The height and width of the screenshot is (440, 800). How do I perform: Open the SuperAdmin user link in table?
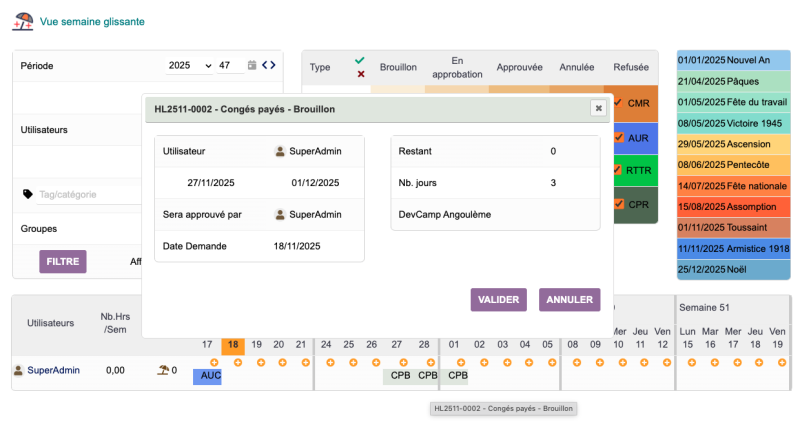click(x=53, y=370)
